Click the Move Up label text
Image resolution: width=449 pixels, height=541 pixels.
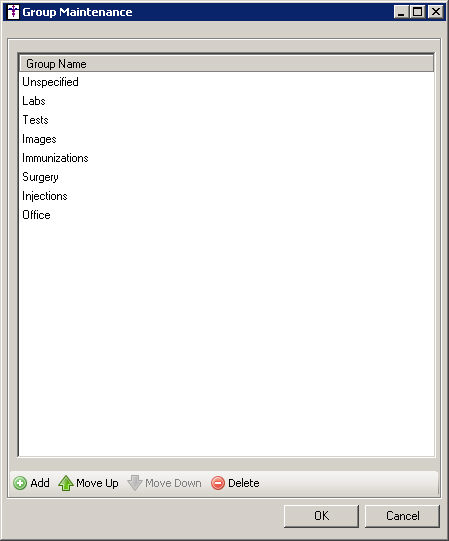(x=97, y=483)
